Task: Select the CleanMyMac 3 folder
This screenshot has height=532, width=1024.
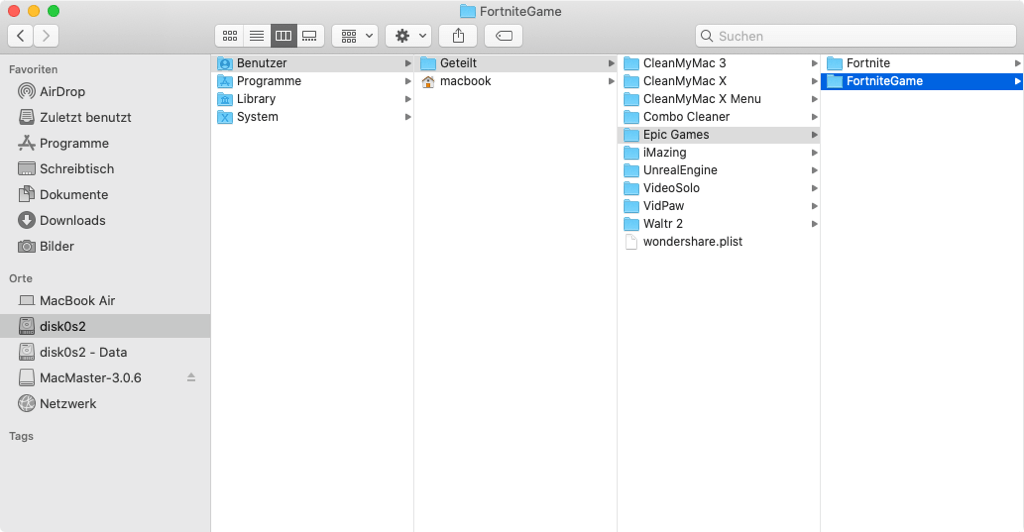Action: [x=720, y=63]
